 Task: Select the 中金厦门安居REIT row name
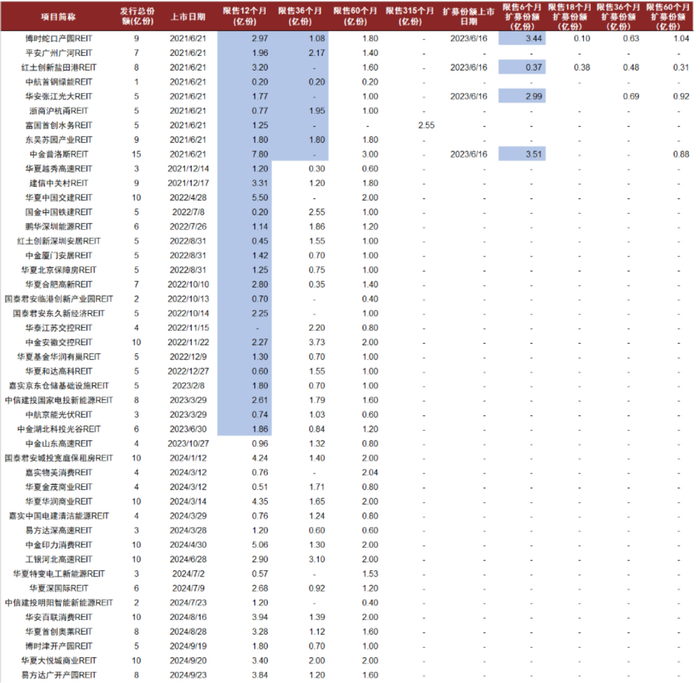[x=58, y=255]
